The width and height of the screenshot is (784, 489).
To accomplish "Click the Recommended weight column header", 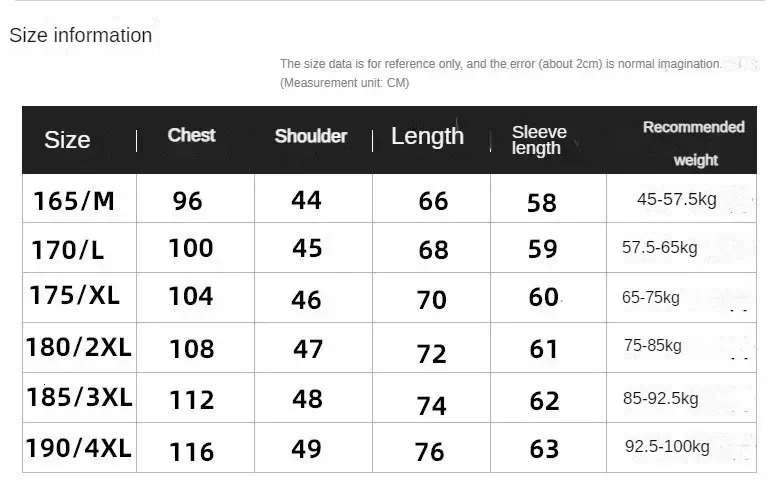I will pyautogui.click(x=694, y=143).
